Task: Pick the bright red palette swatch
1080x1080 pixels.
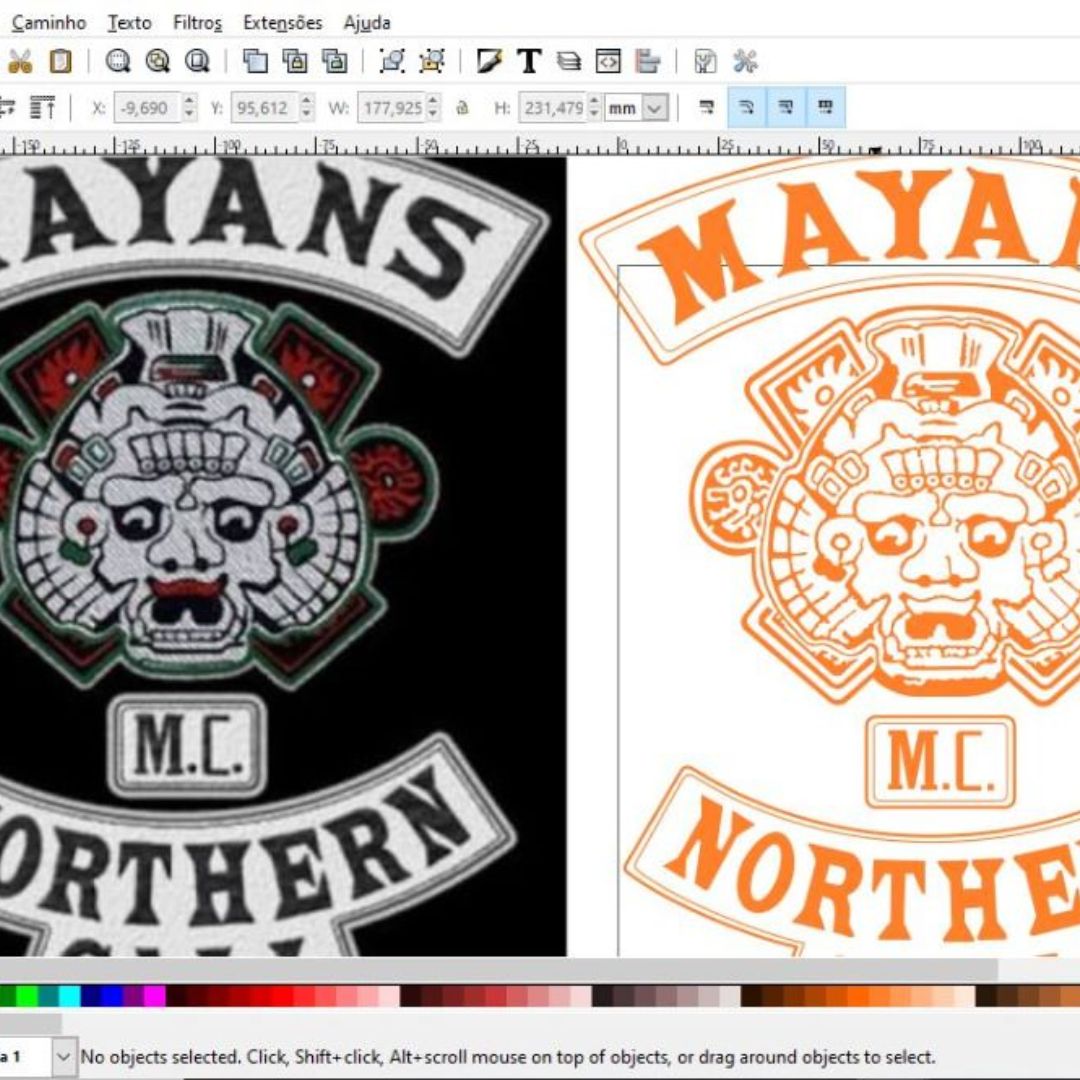Action: click(283, 995)
